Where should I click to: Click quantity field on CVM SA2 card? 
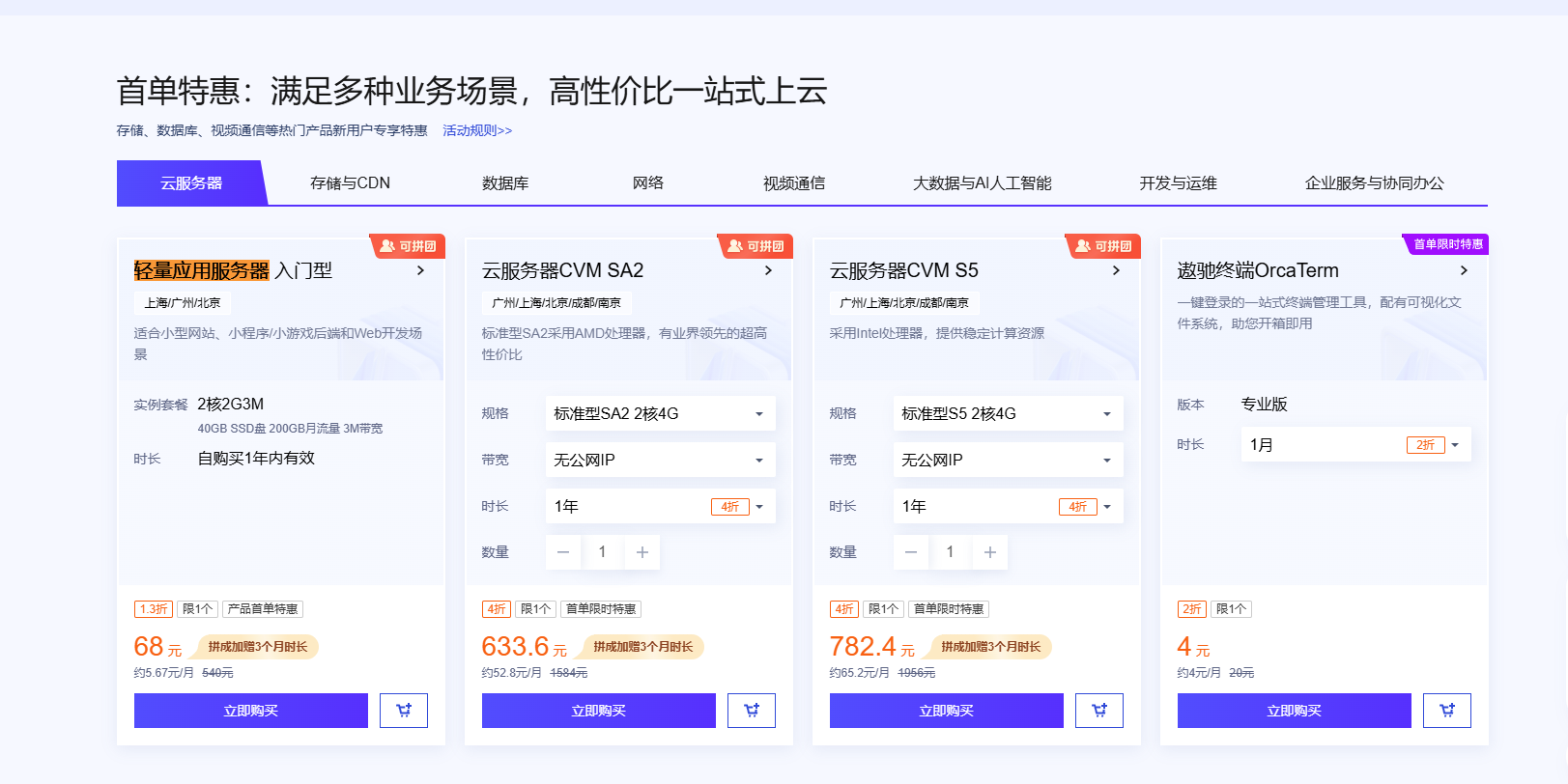(603, 552)
